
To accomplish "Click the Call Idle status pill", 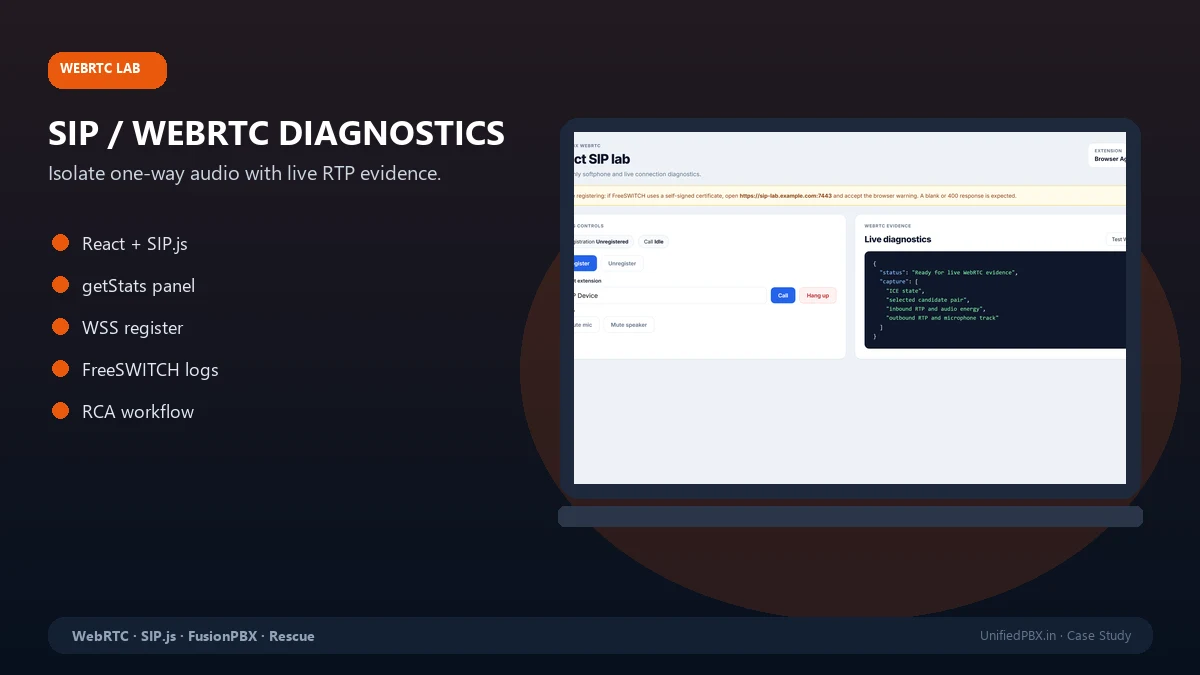I will tap(655, 241).
